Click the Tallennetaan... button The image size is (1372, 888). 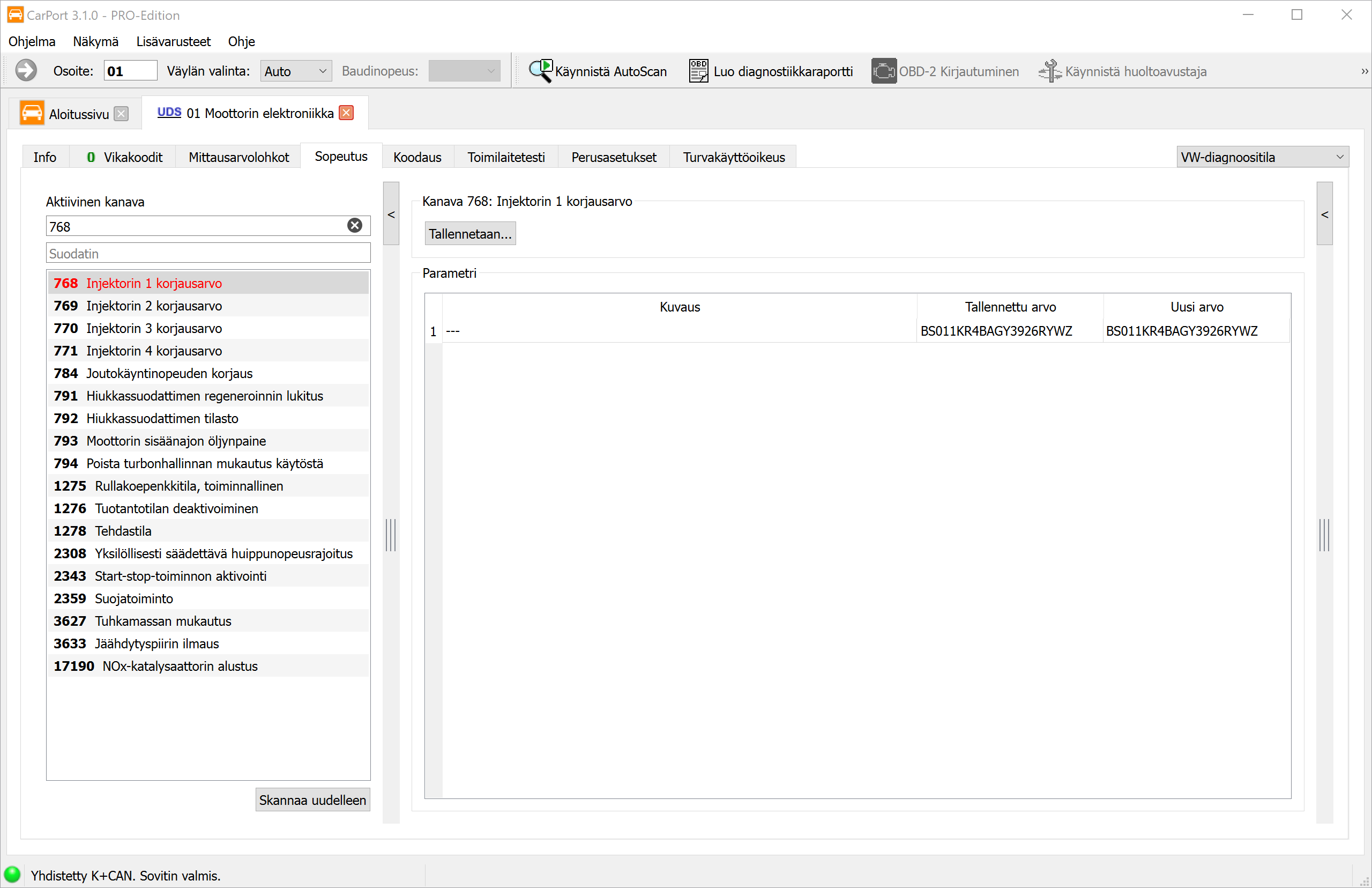(x=470, y=234)
